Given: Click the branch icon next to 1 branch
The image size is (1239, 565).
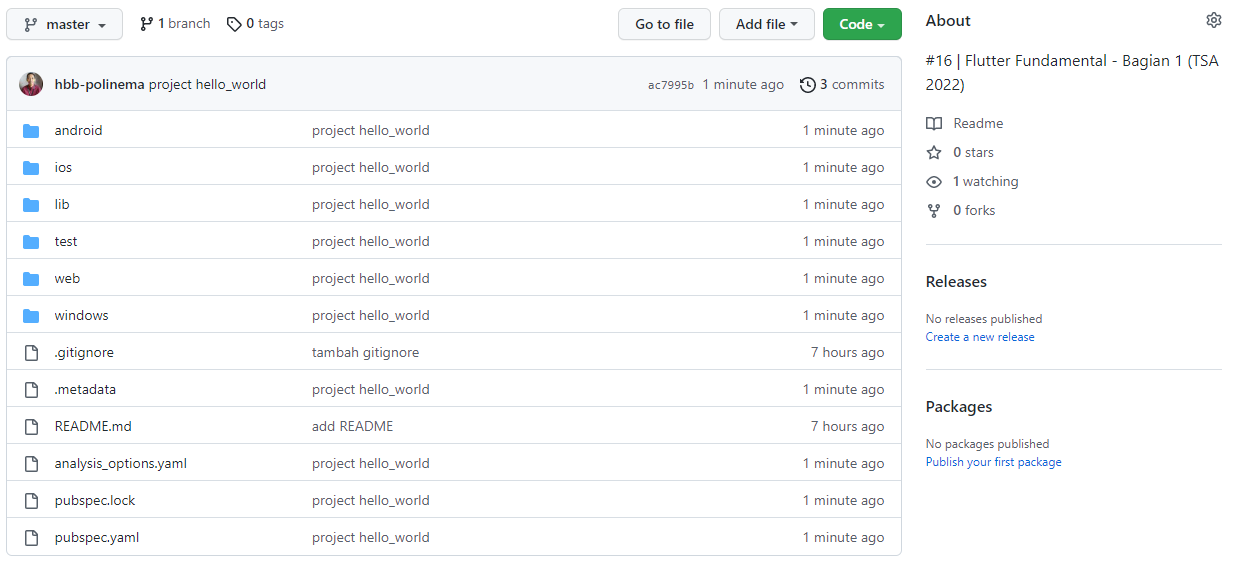Looking at the screenshot, I should click(x=146, y=24).
